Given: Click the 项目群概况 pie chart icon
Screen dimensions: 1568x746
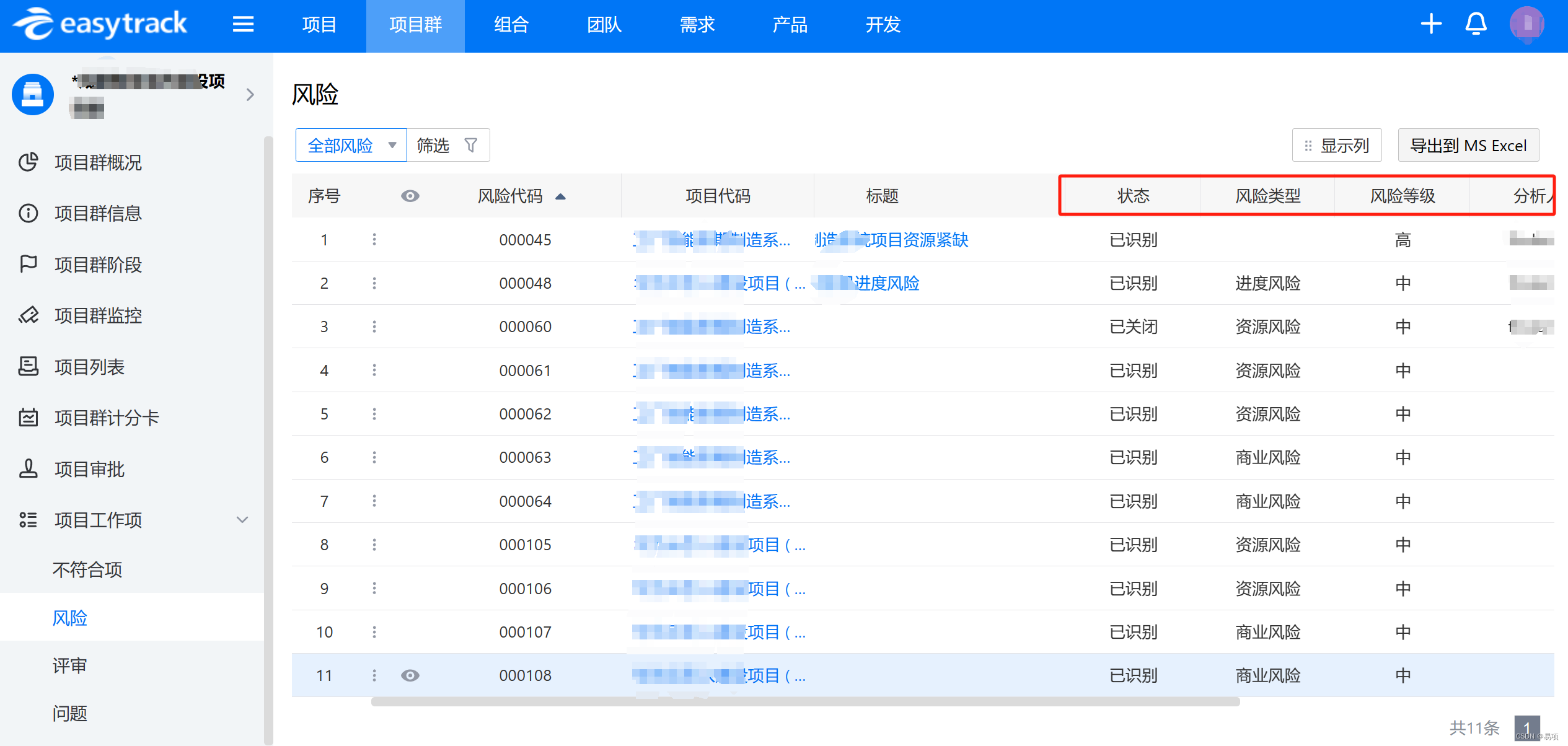Looking at the screenshot, I should tap(29, 162).
